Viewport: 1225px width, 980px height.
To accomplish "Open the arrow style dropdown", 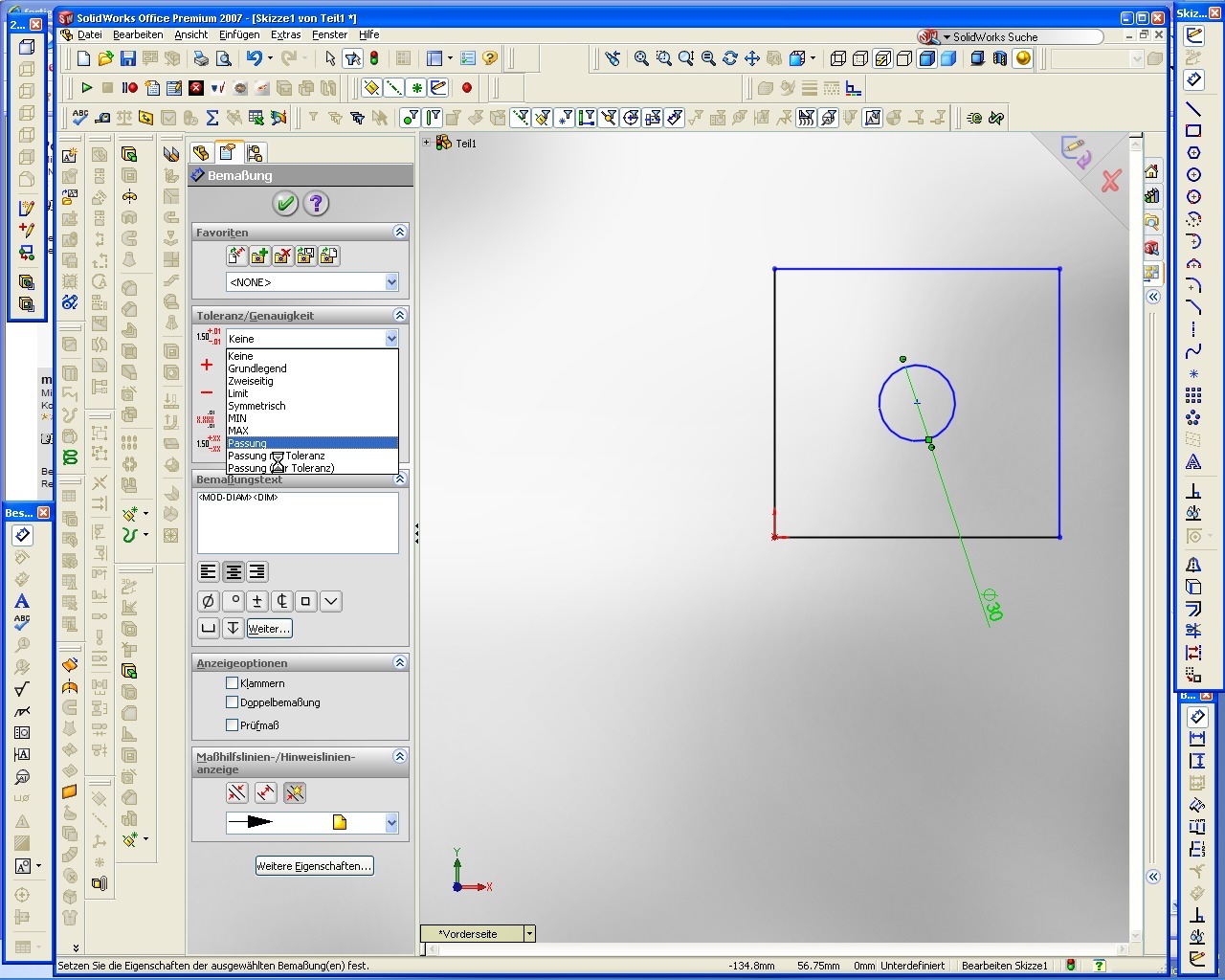I will pyautogui.click(x=391, y=822).
